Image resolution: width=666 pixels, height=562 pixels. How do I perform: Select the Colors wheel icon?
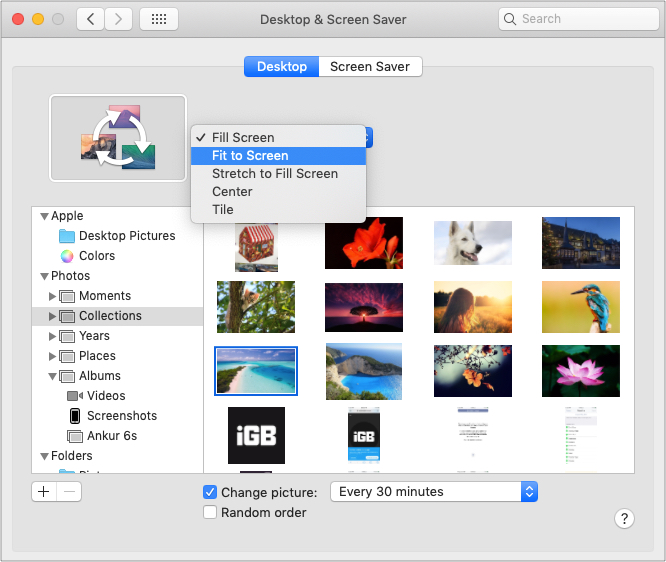click(x=67, y=256)
